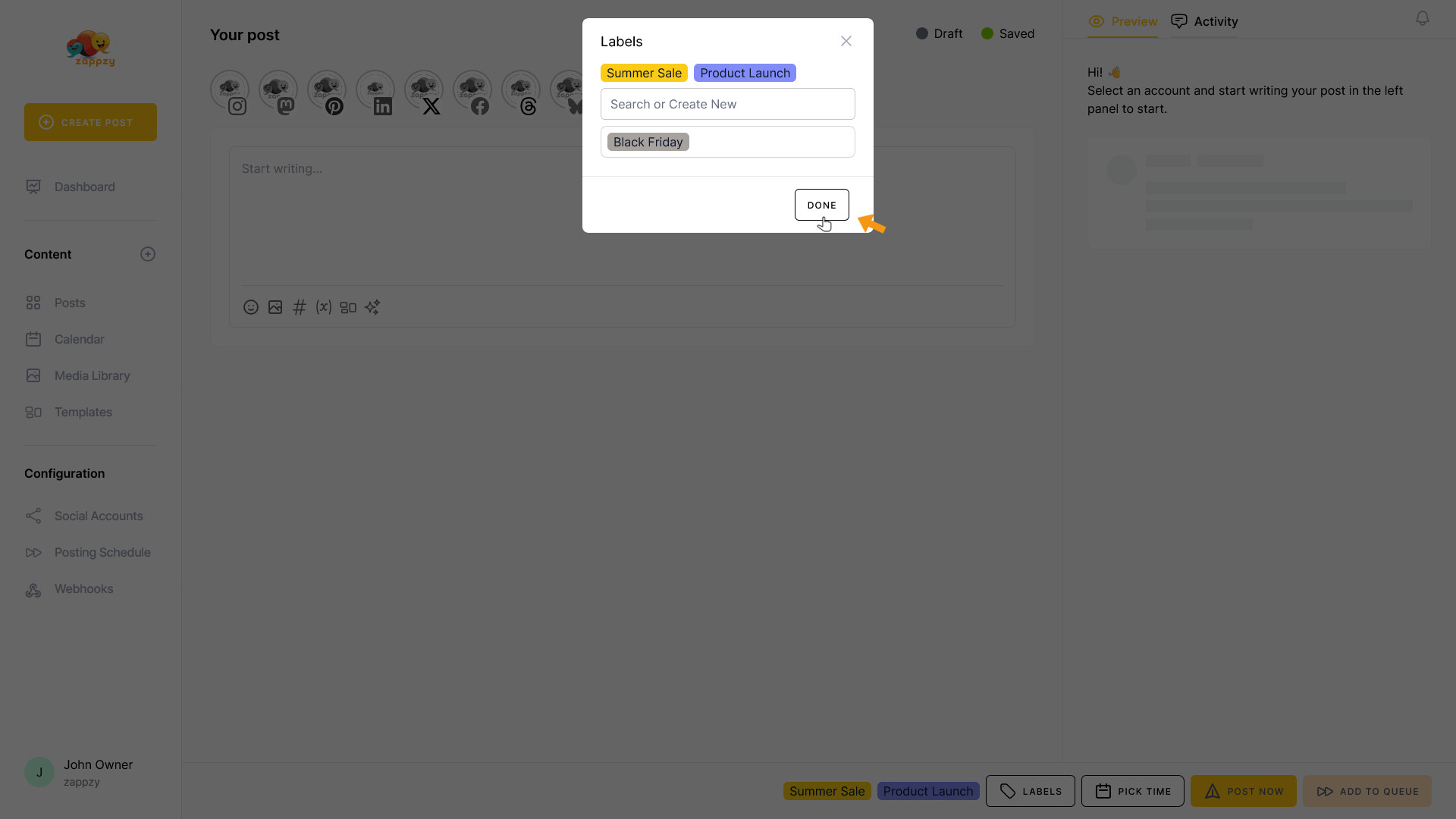This screenshot has height=819, width=1456.
Task: Select the LinkedIn account avatar
Action: (375, 91)
